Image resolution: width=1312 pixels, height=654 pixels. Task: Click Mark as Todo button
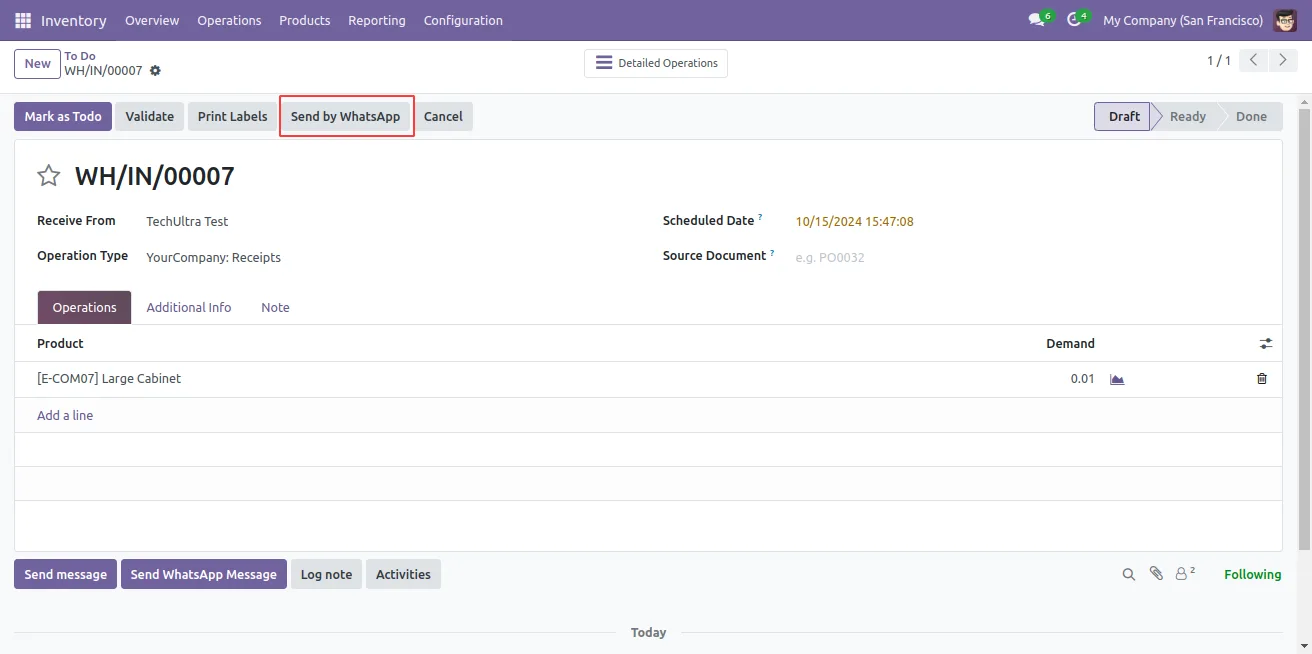(x=63, y=116)
